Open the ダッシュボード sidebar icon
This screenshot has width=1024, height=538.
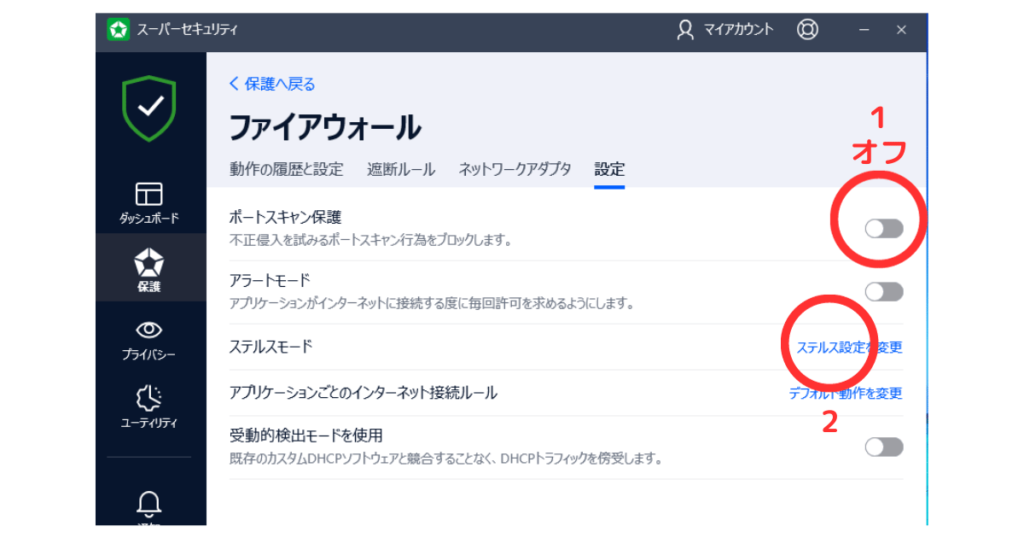click(x=150, y=192)
